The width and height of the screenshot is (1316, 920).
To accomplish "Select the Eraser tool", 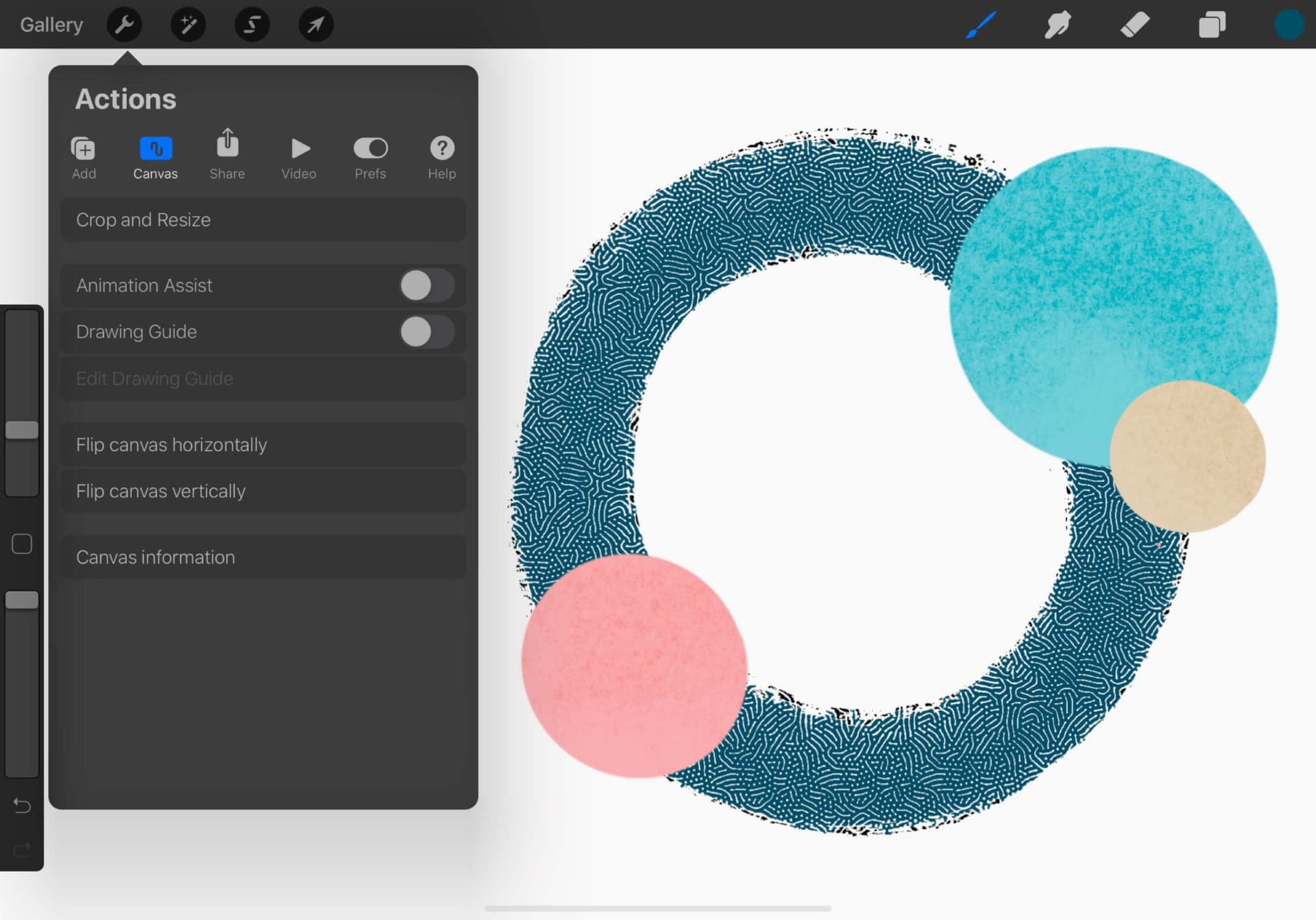I will coord(1135,25).
